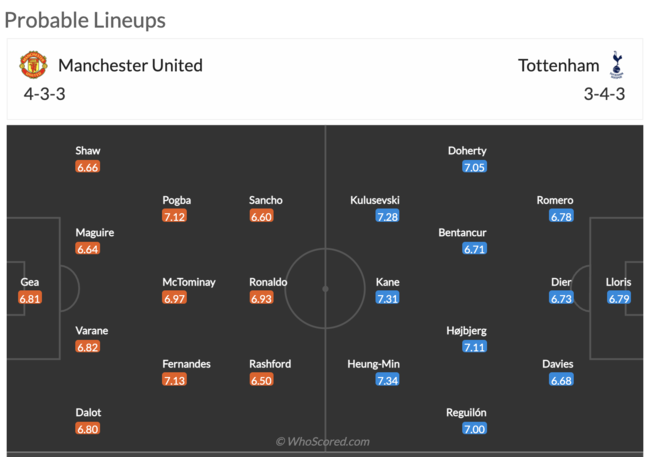The height and width of the screenshot is (457, 650).
Task: Click the Manchester United club crest
Action: point(33,66)
